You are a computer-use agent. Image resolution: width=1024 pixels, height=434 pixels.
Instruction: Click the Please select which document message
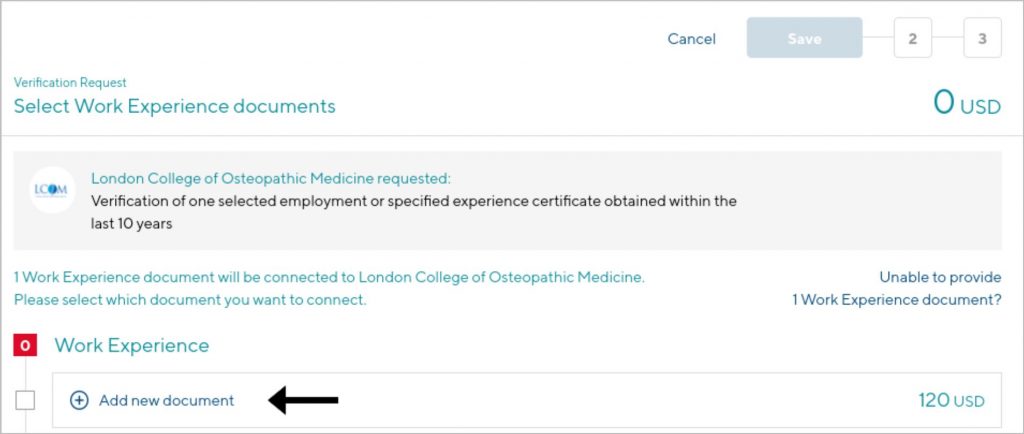pyautogui.click(x=190, y=300)
